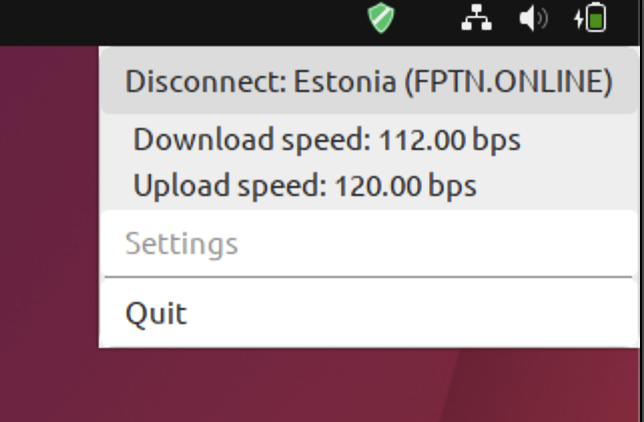Click the Upload speed row
This screenshot has height=422, width=644.
tap(369, 186)
